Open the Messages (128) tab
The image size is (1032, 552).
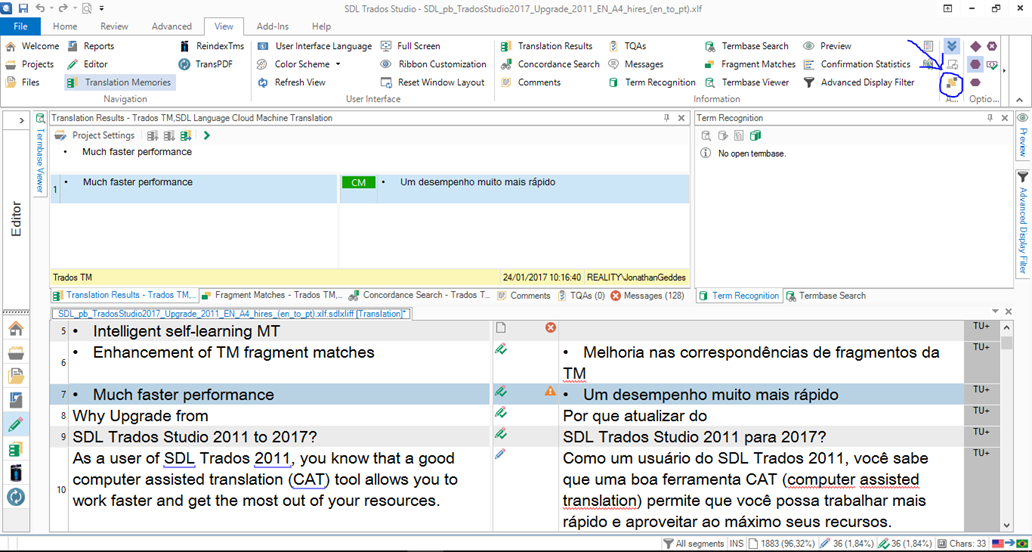coord(648,295)
